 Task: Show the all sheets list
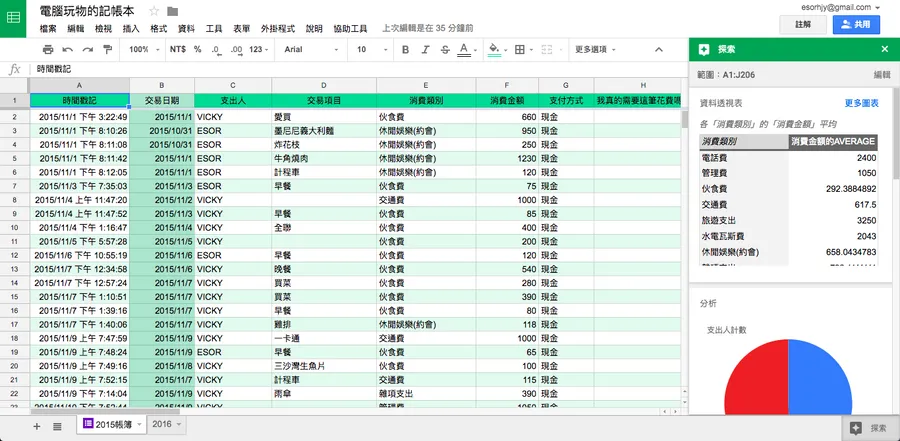pos(57,426)
